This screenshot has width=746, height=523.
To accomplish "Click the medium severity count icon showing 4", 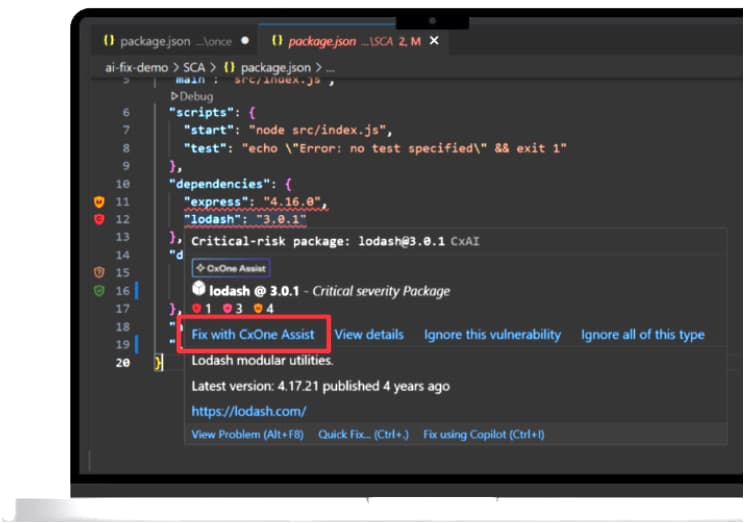I will (258, 308).
